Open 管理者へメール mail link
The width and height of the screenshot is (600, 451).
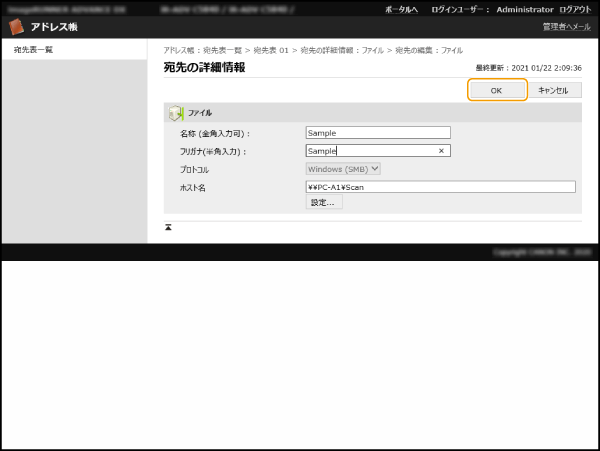point(566,27)
